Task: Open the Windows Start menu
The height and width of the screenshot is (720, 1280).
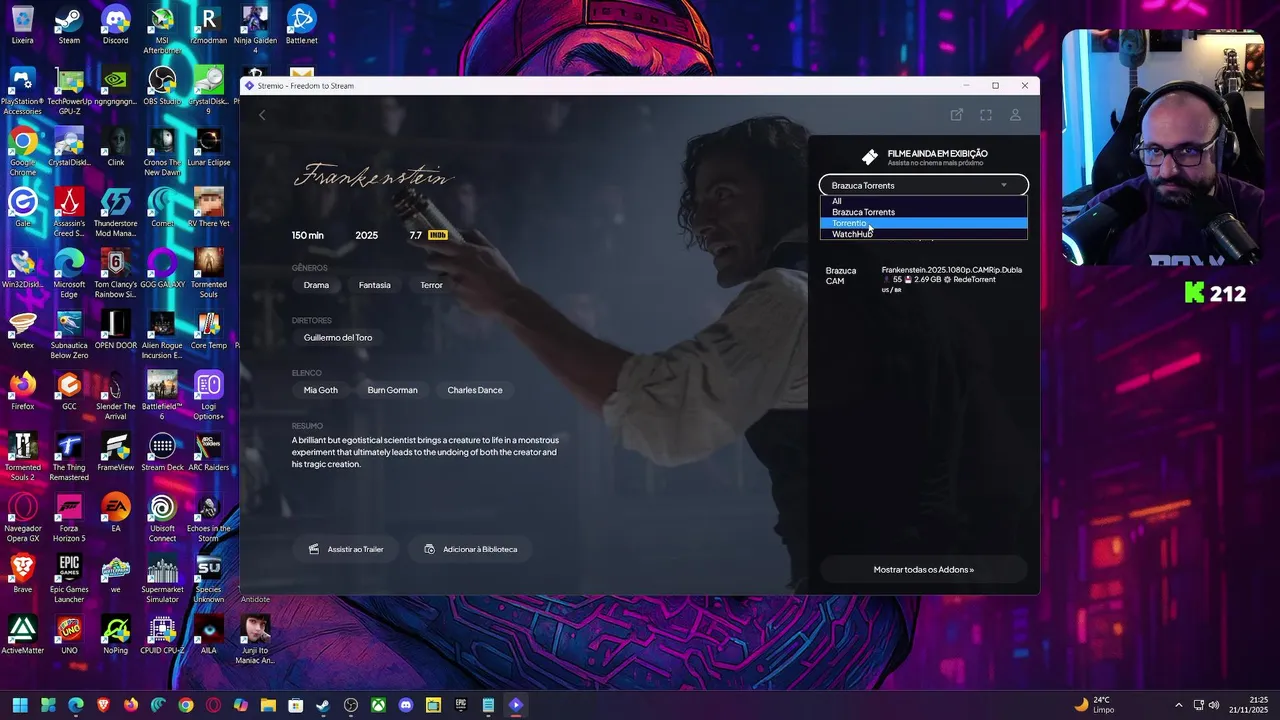Action: pos(20,705)
